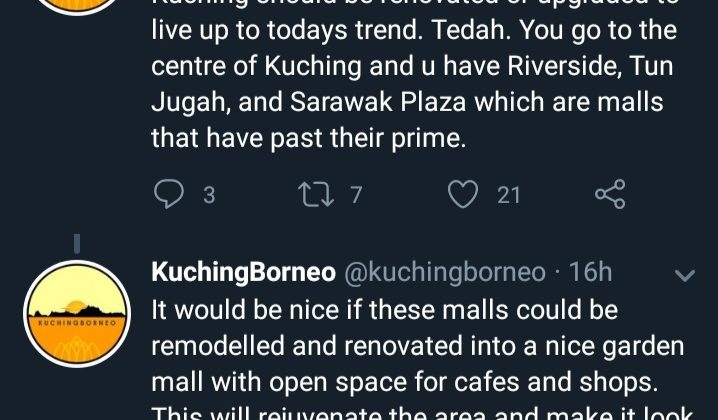This screenshot has height=420, width=718.
Task: Click the reply count 3
Action: click(209, 196)
